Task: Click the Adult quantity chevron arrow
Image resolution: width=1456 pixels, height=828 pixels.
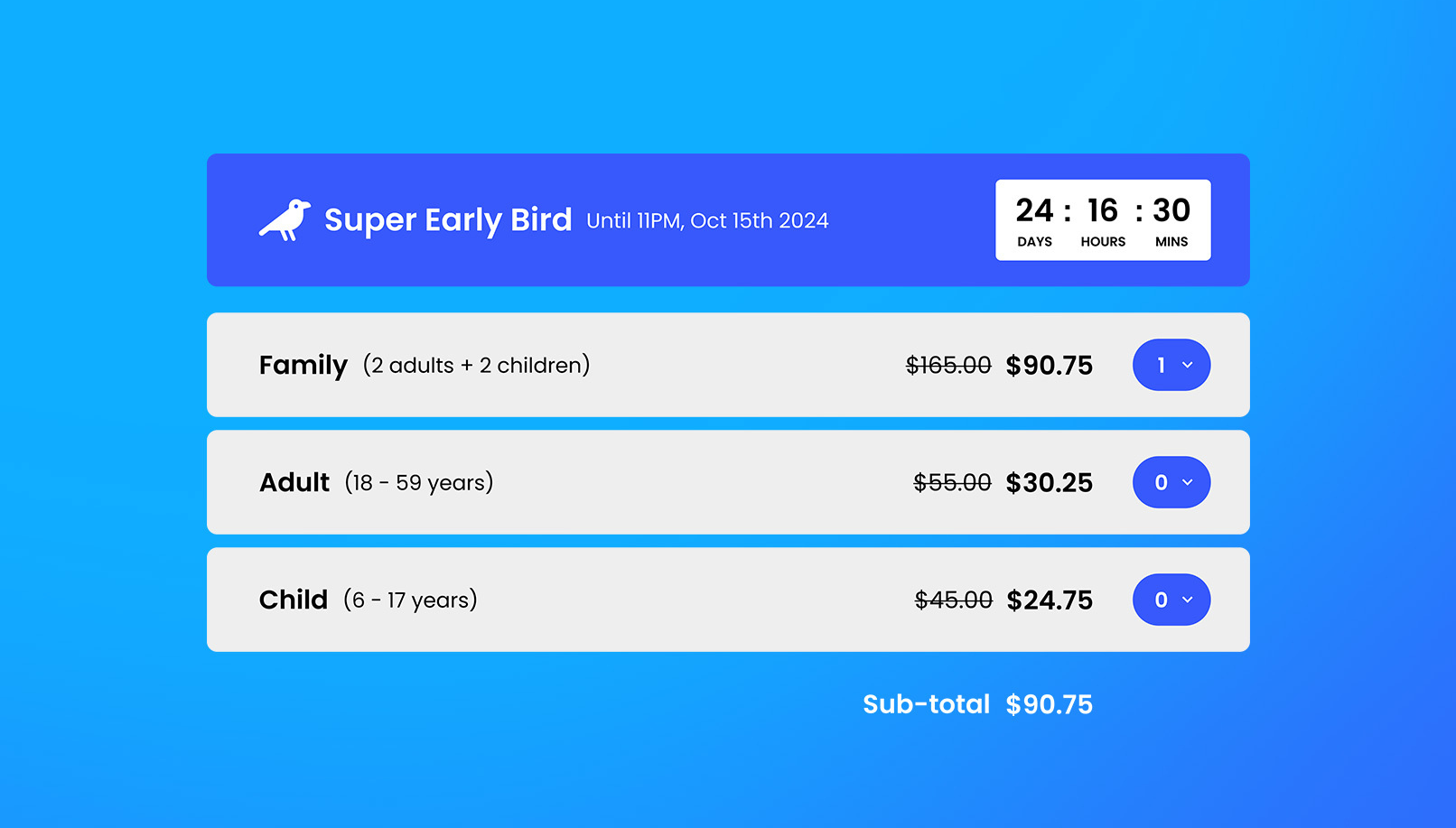Action: pyautogui.click(x=1188, y=482)
